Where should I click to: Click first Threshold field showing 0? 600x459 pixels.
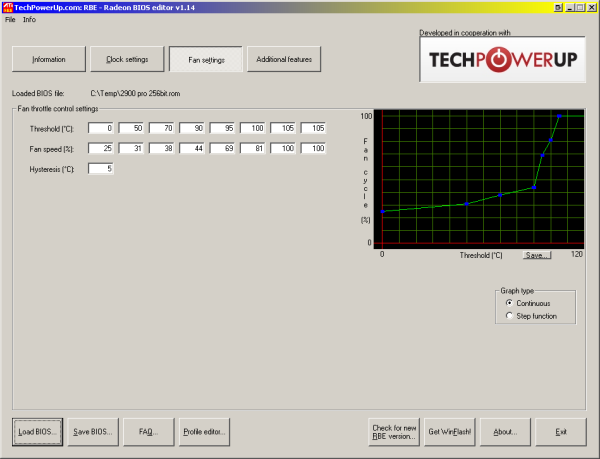(x=101, y=128)
